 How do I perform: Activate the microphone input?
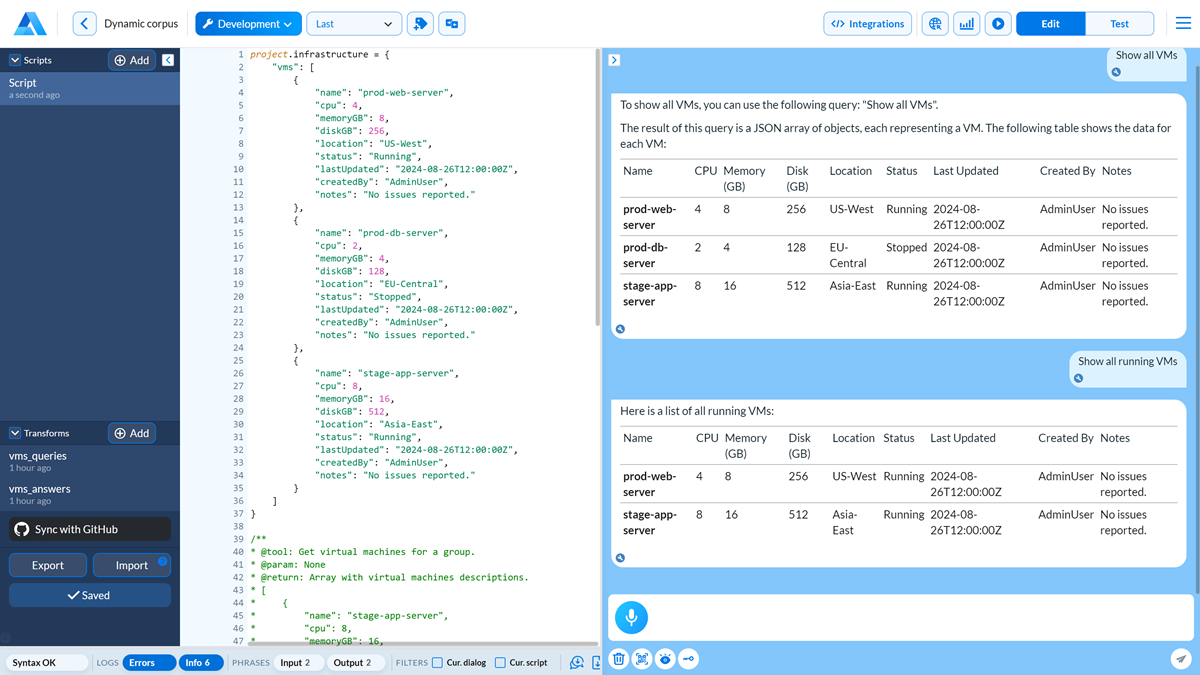(630, 617)
